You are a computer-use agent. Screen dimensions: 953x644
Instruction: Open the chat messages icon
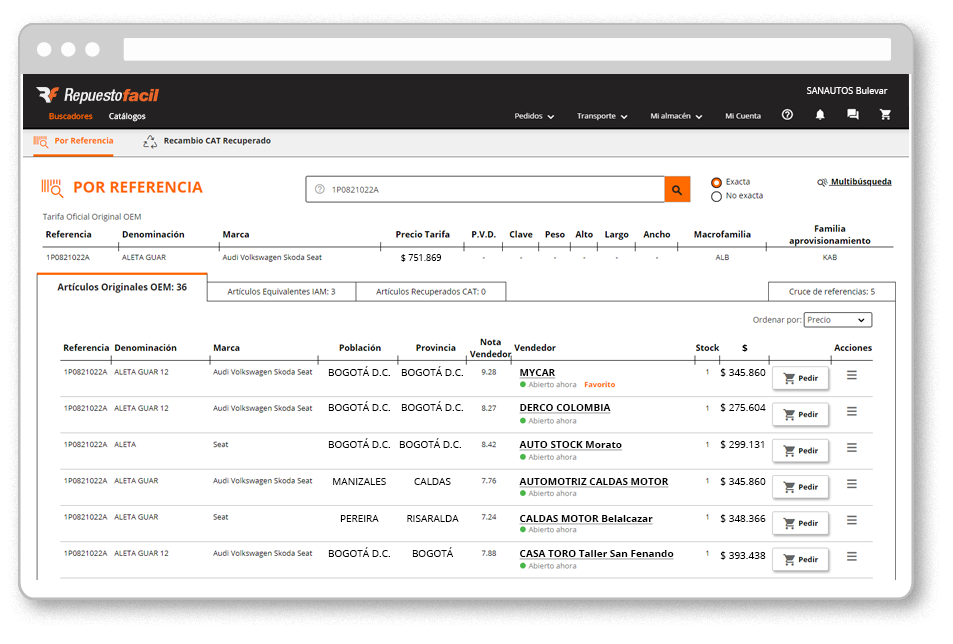[852, 115]
